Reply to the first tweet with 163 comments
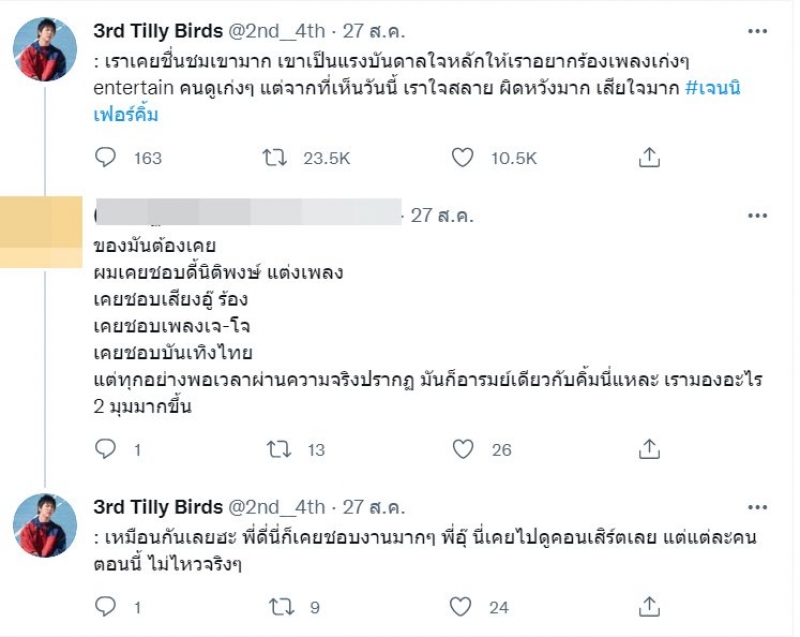This screenshot has height=637, width=800. pos(106,158)
